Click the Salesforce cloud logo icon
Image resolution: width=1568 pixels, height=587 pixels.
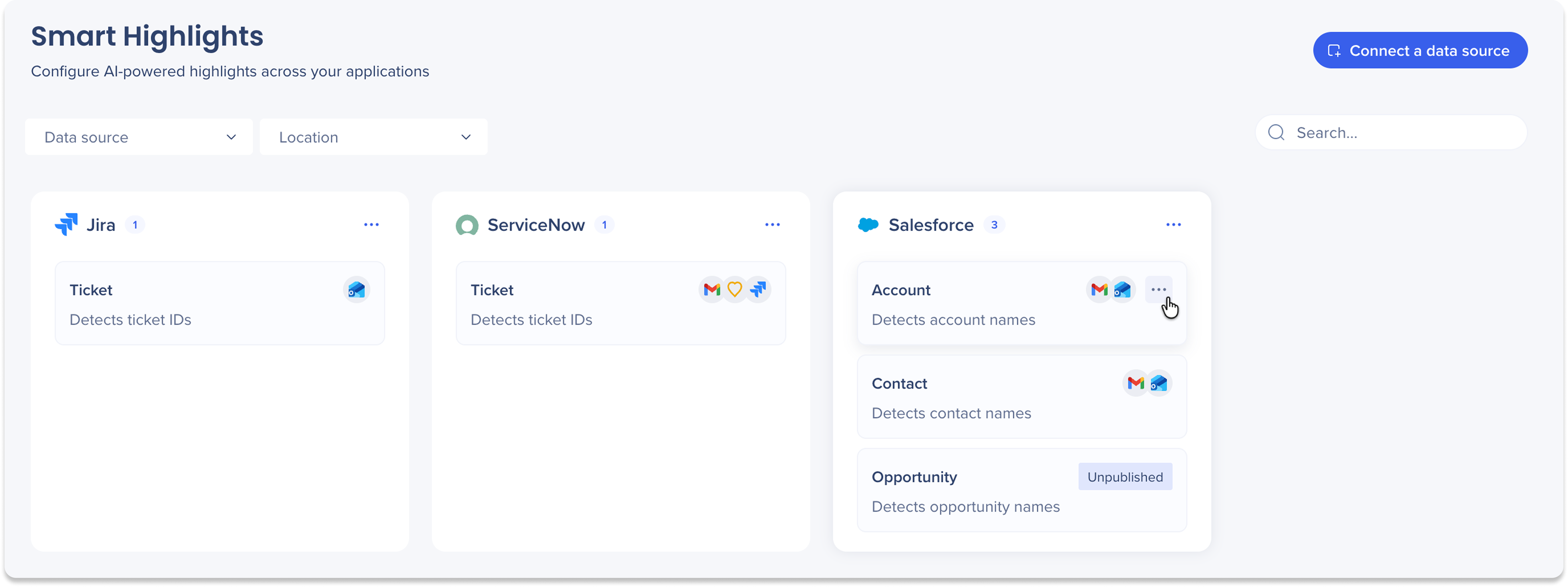[868, 225]
